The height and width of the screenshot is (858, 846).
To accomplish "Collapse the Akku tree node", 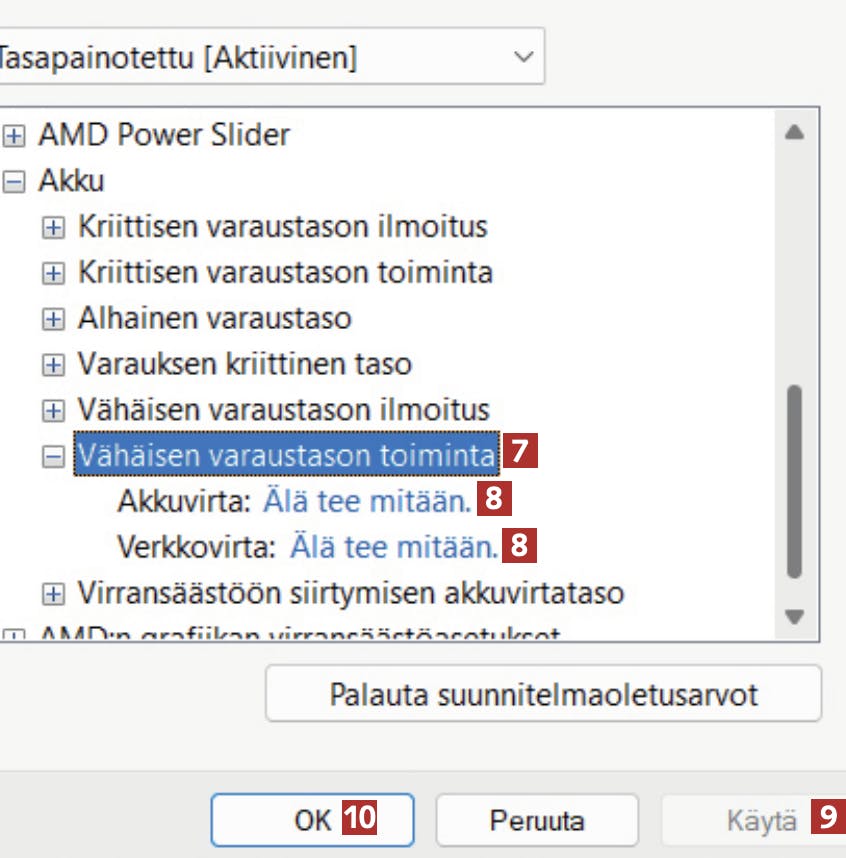I will click(14, 182).
